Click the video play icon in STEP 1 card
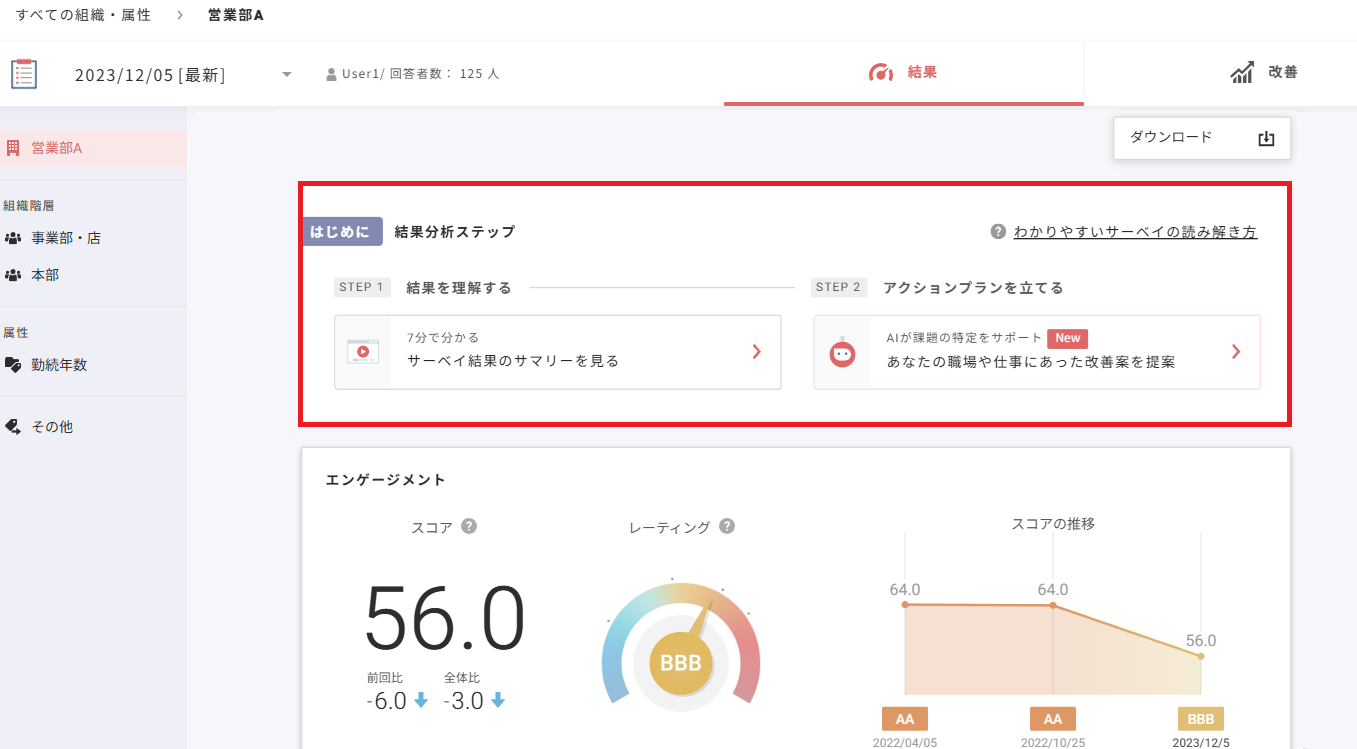 coord(362,352)
